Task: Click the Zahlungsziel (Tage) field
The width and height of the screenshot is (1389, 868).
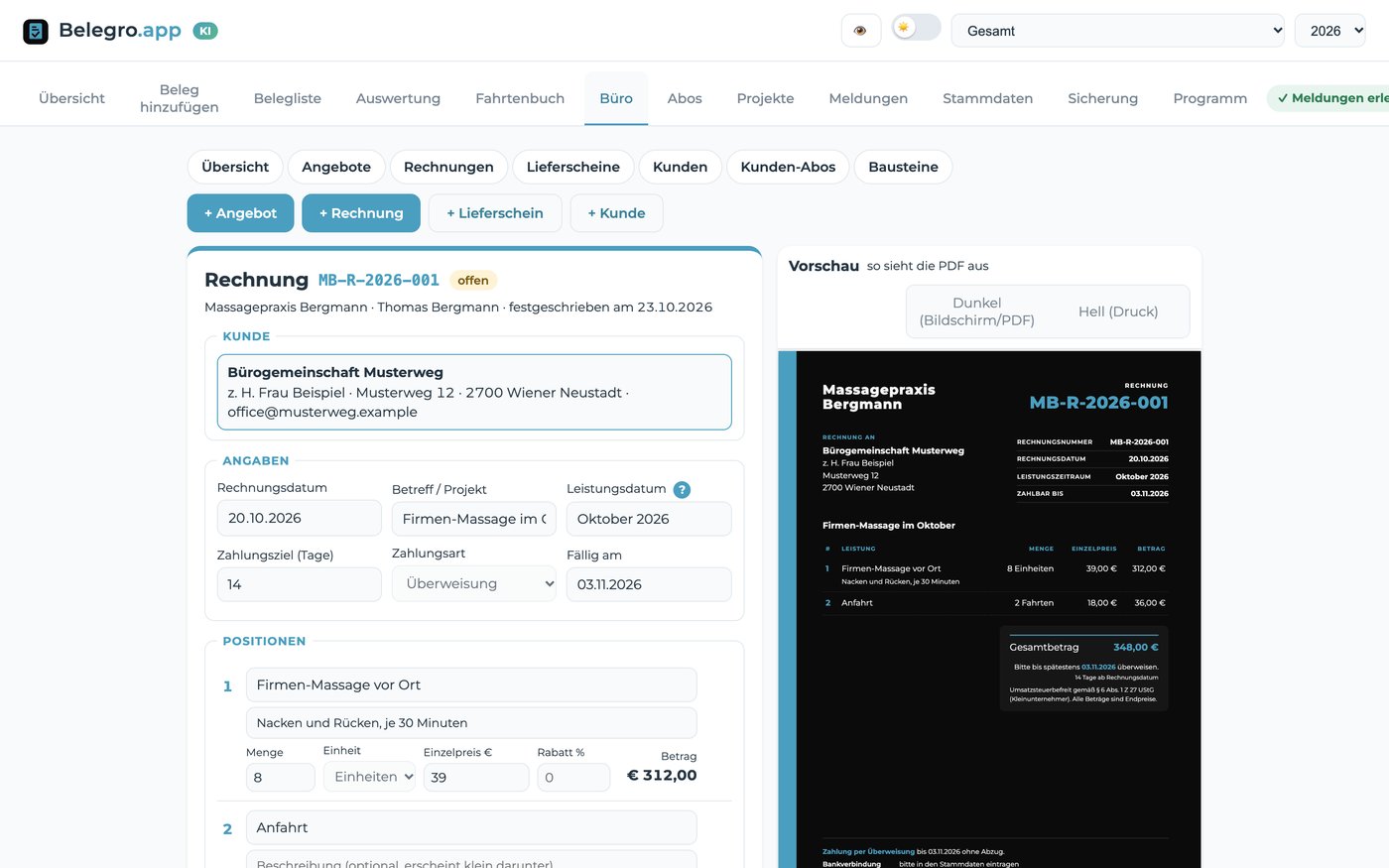Action: click(x=300, y=584)
